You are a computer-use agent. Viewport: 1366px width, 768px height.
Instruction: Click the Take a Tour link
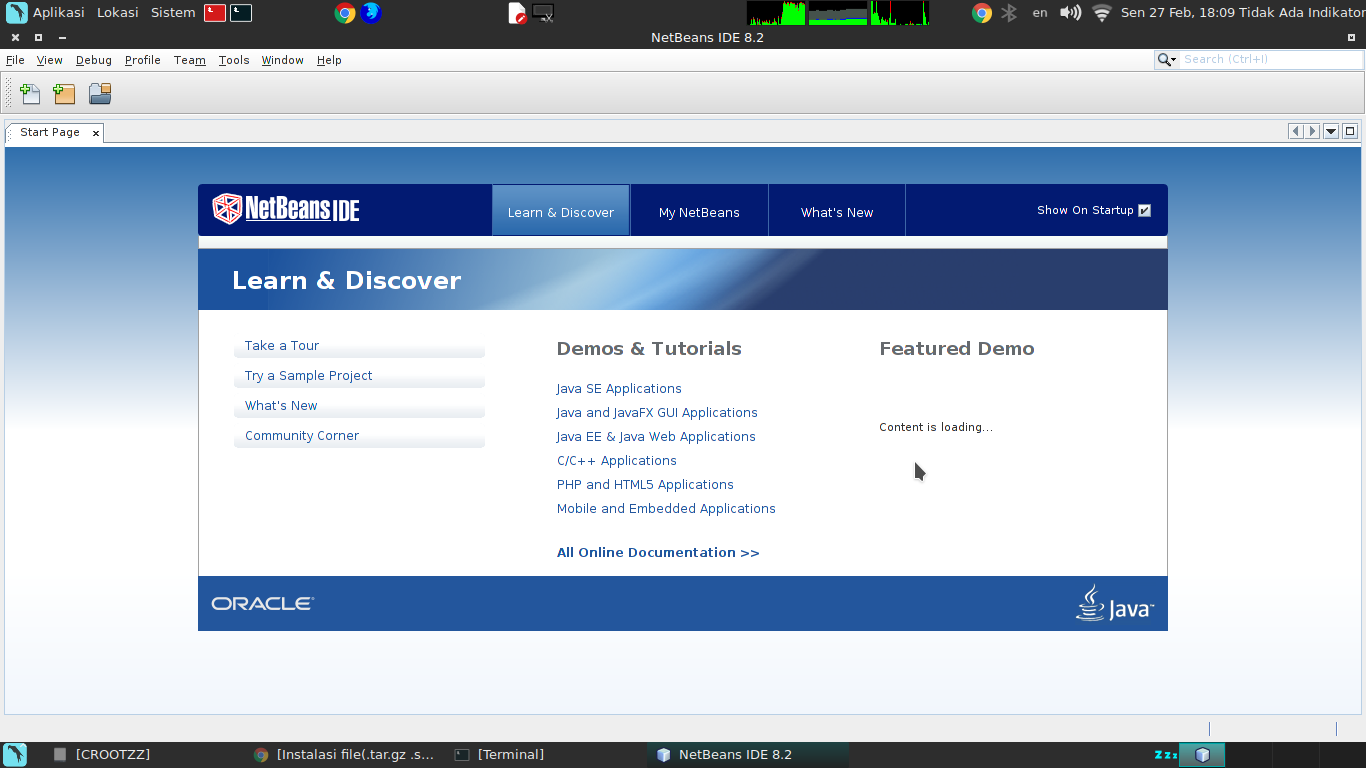click(x=282, y=346)
